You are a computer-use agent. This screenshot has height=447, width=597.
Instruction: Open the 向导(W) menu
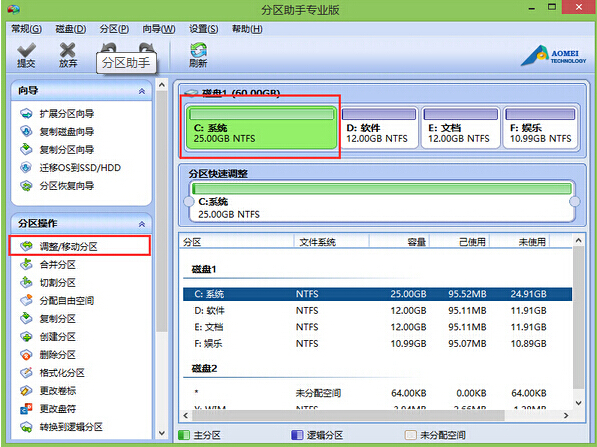coord(159,29)
